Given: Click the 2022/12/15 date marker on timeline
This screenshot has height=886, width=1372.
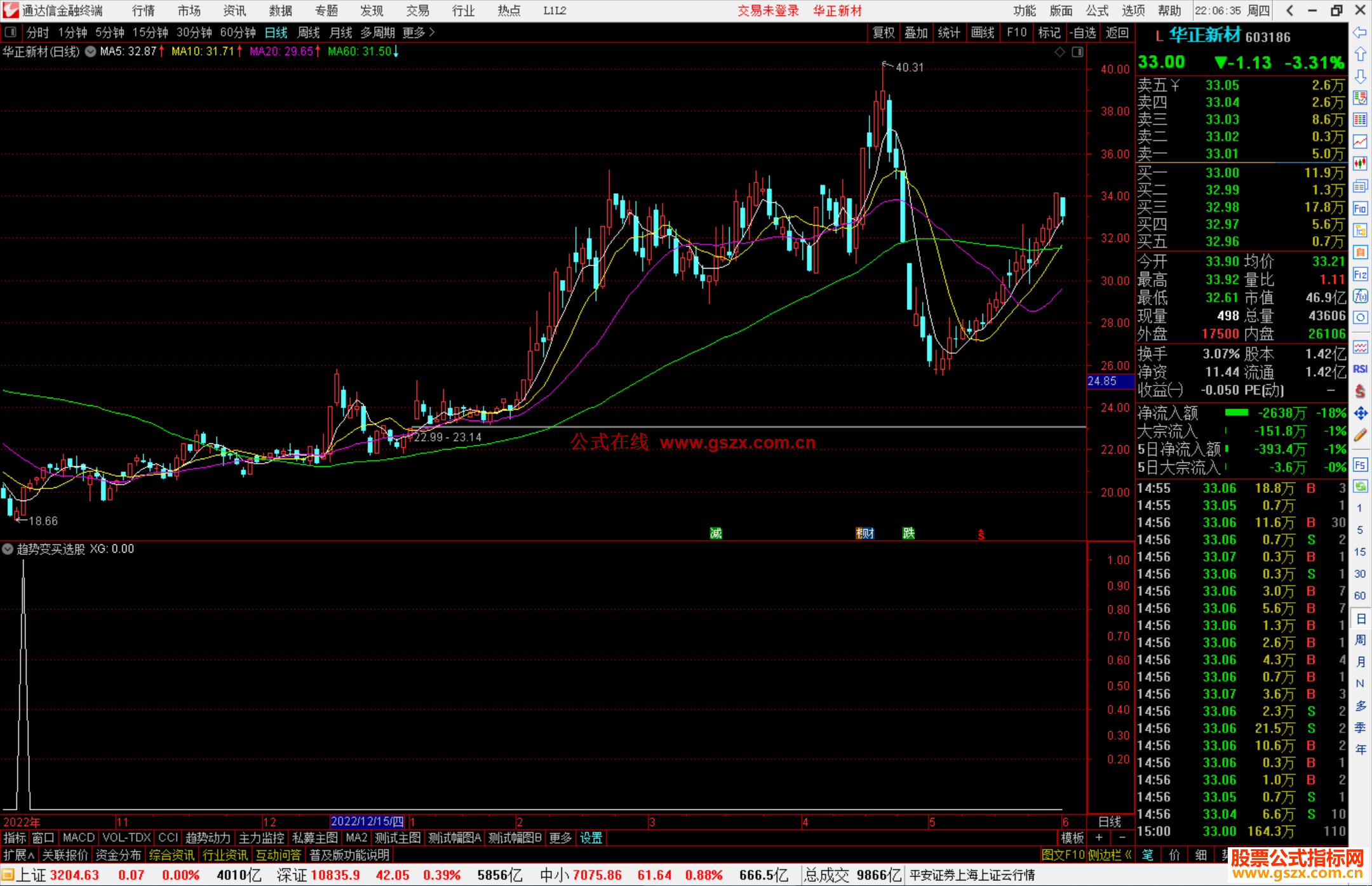Looking at the screenshot, I should 367,821.
